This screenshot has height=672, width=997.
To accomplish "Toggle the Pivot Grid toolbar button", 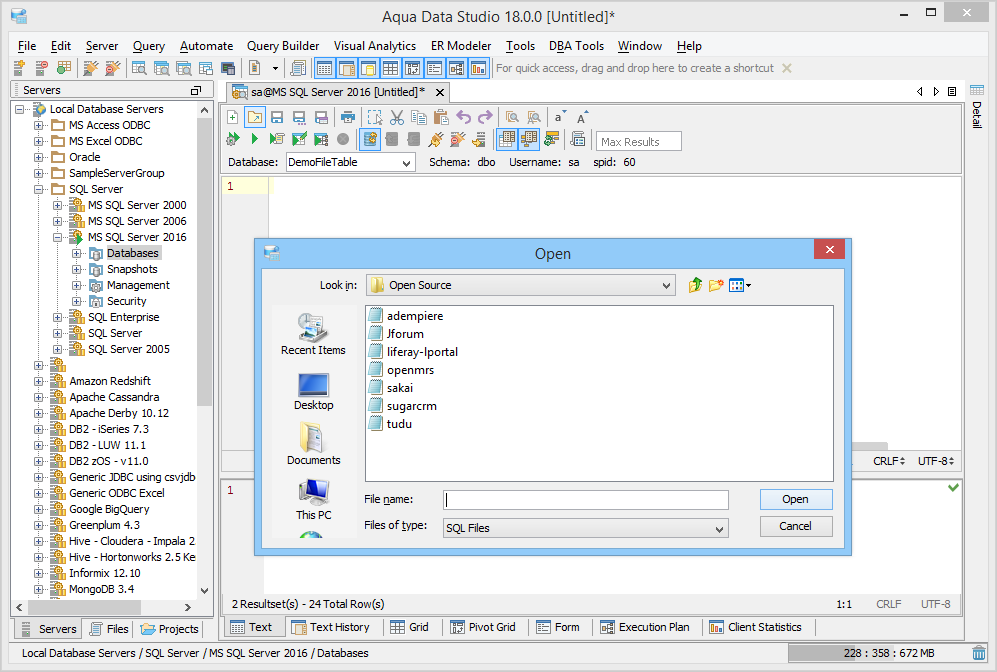I will tap(413, 67).
